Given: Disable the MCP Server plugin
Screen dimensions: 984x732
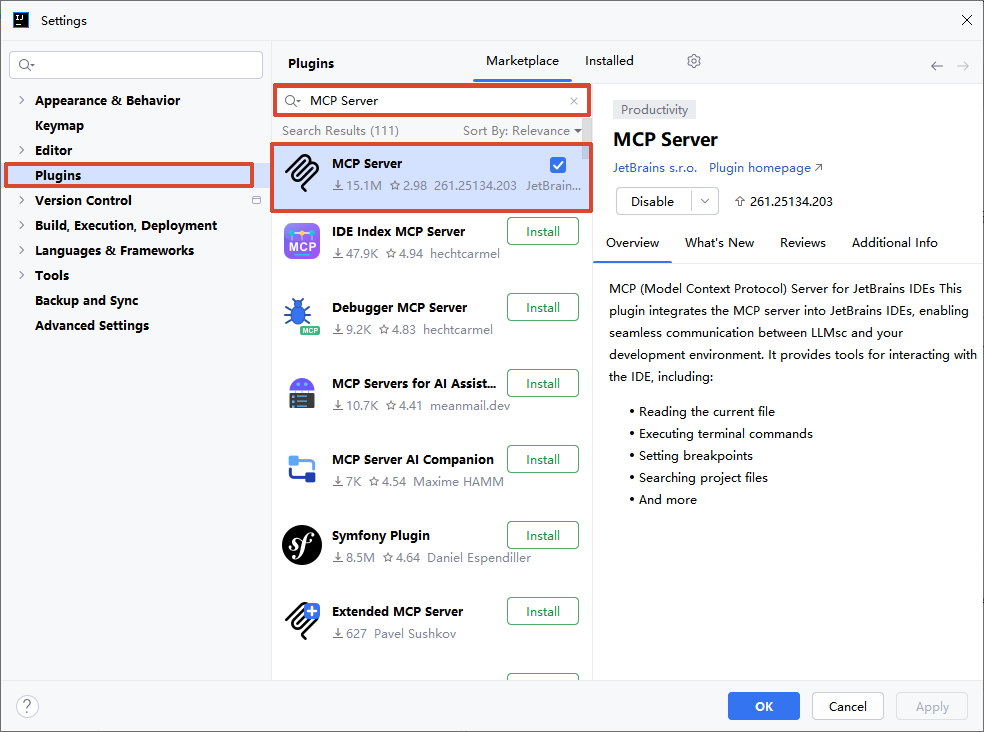Looking at the screenshot, I should [x=653, y=202].
